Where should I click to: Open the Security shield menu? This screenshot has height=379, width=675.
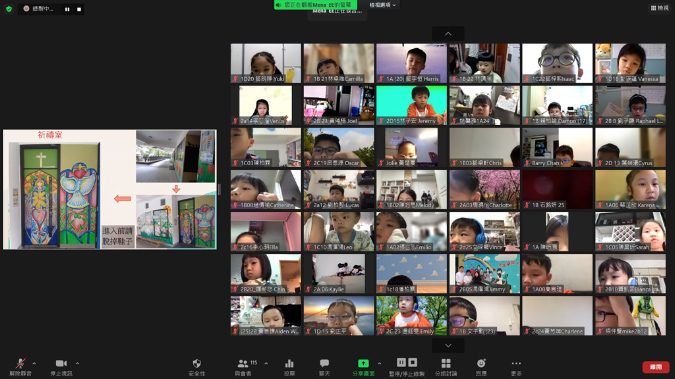click(x=197, y=367)
